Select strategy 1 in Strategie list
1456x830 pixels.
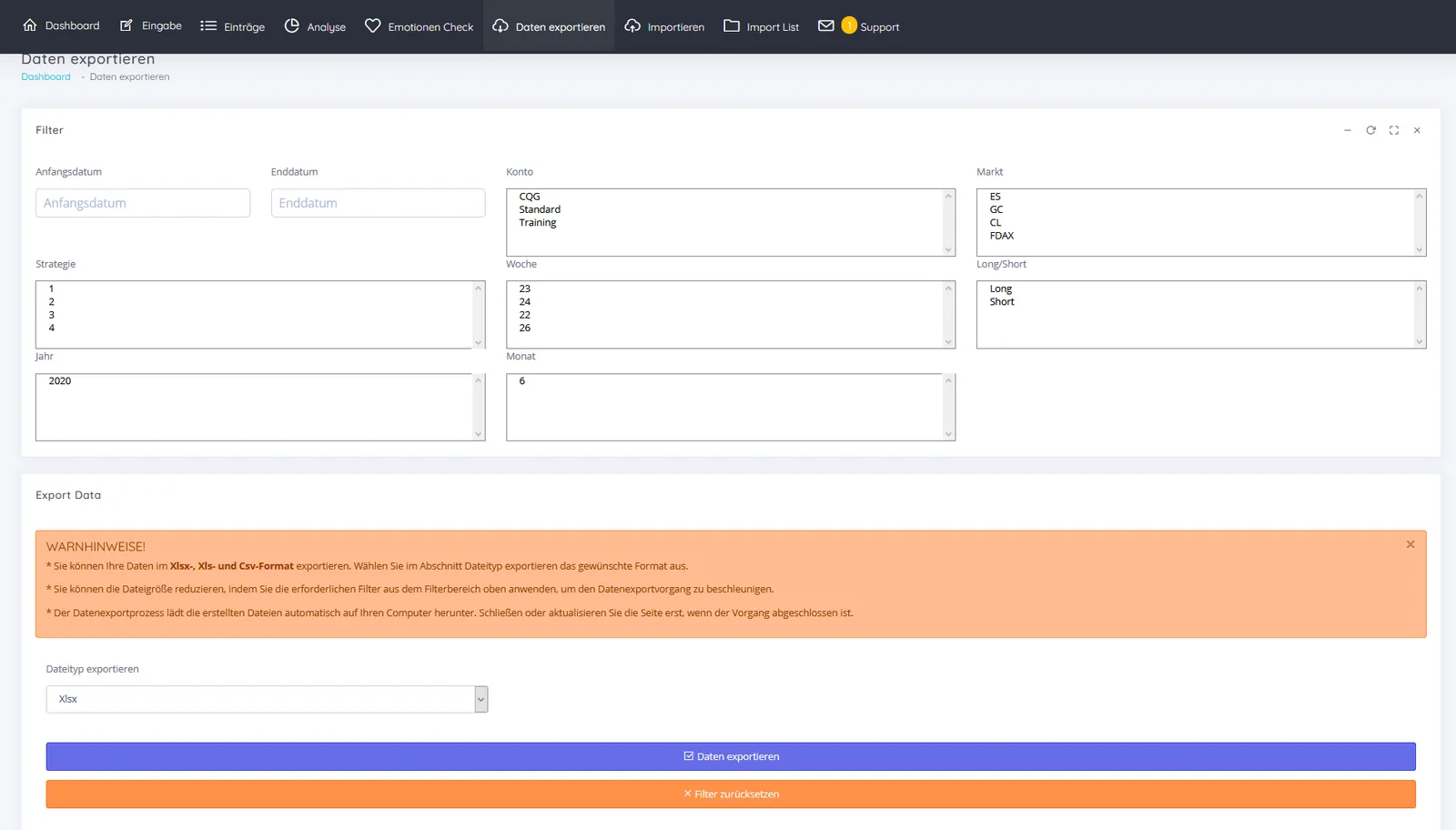[52, 288]
